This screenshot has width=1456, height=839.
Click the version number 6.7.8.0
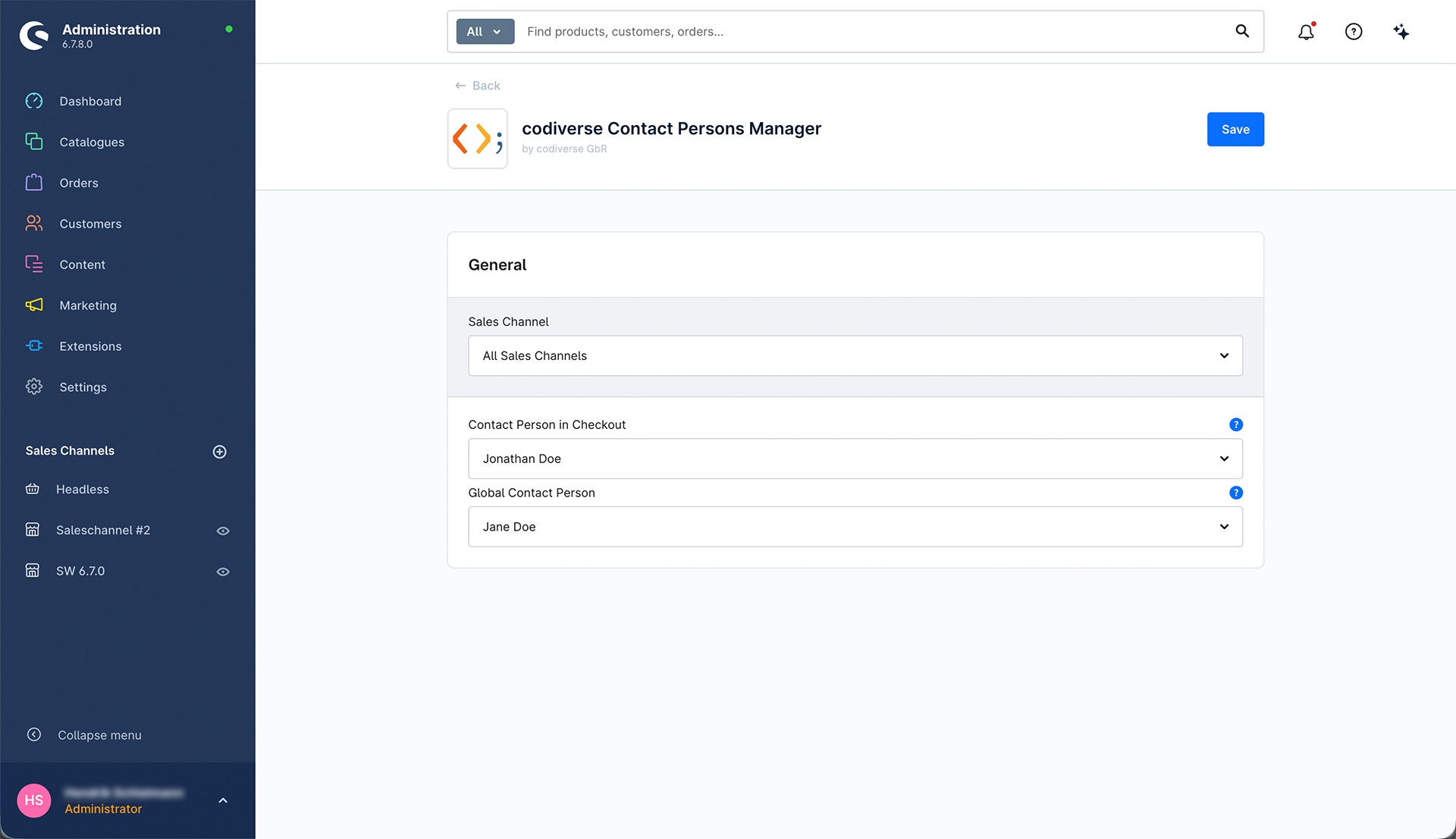click(77, 45)
